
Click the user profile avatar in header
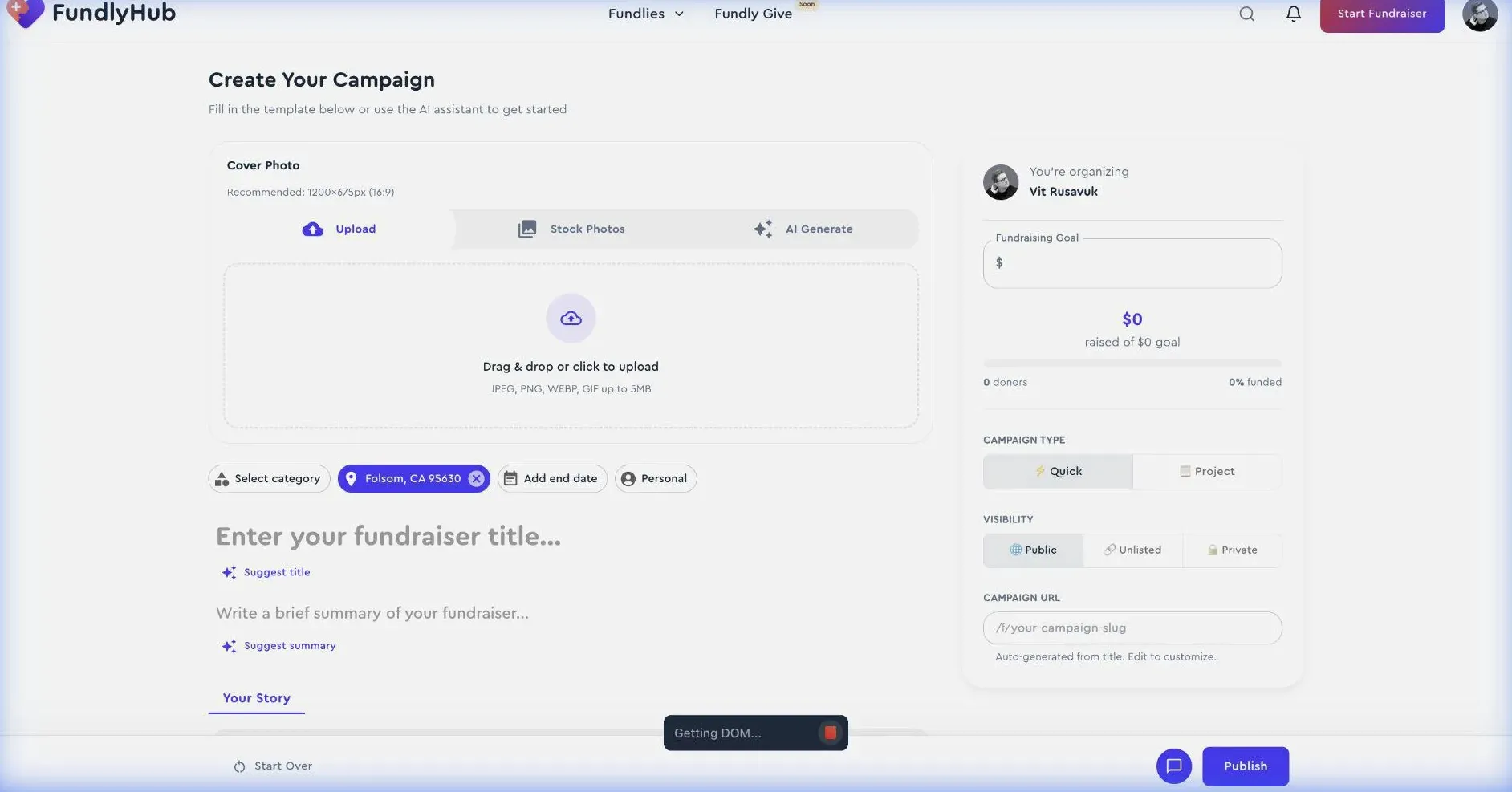pyautogui.click(x=1479, y=14)
